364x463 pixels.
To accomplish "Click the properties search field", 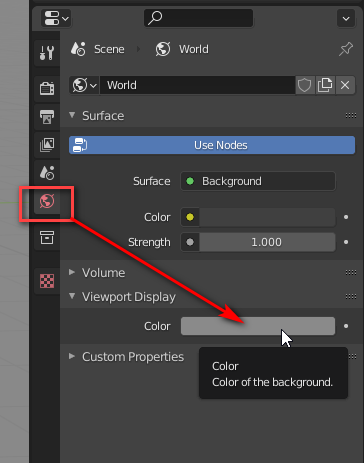I will (198, 18).
